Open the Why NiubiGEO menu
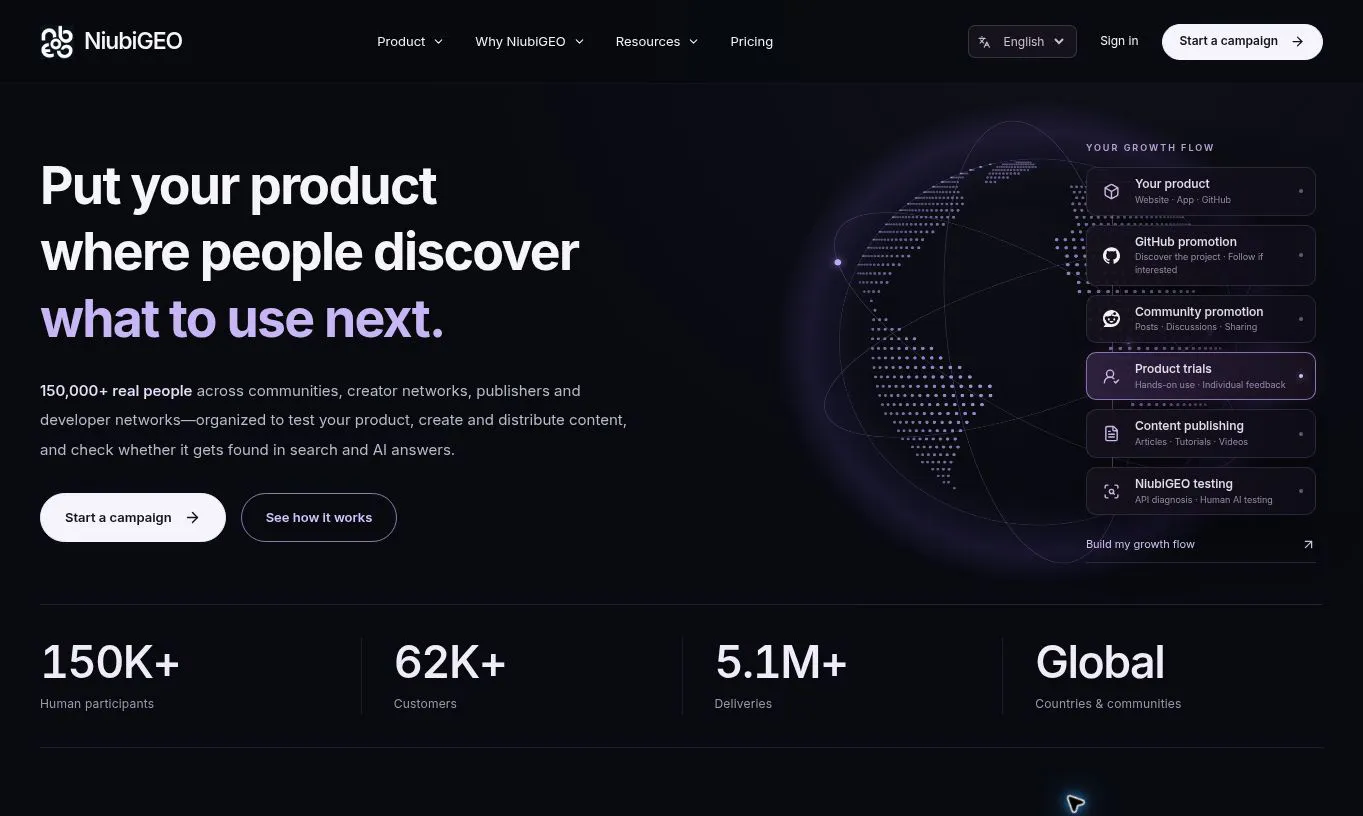Screen dimensions: 1363x816 tap(530, 42)
